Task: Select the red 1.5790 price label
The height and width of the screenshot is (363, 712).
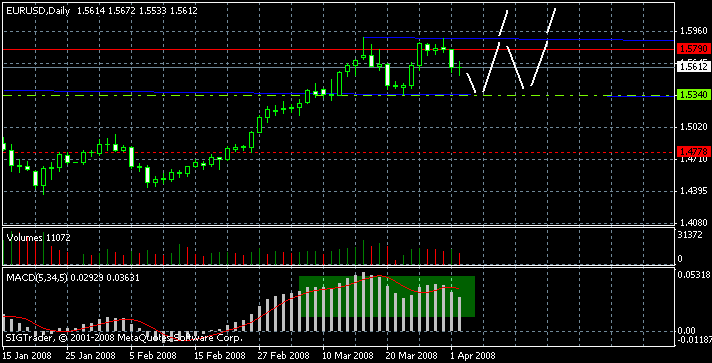Action: coord(693,48)
